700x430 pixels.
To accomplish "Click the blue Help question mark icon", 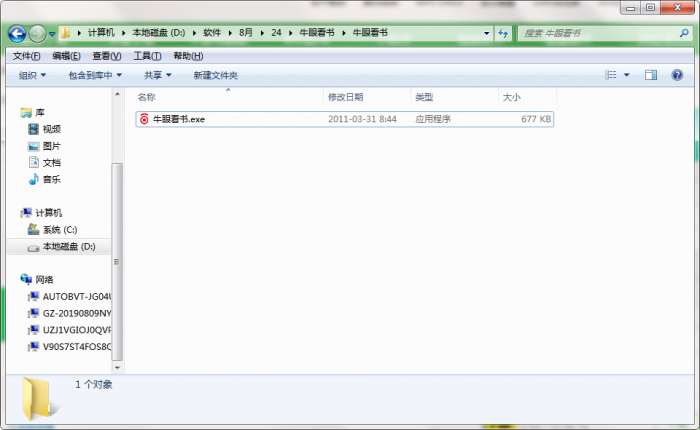I will (x=677, y=75).
